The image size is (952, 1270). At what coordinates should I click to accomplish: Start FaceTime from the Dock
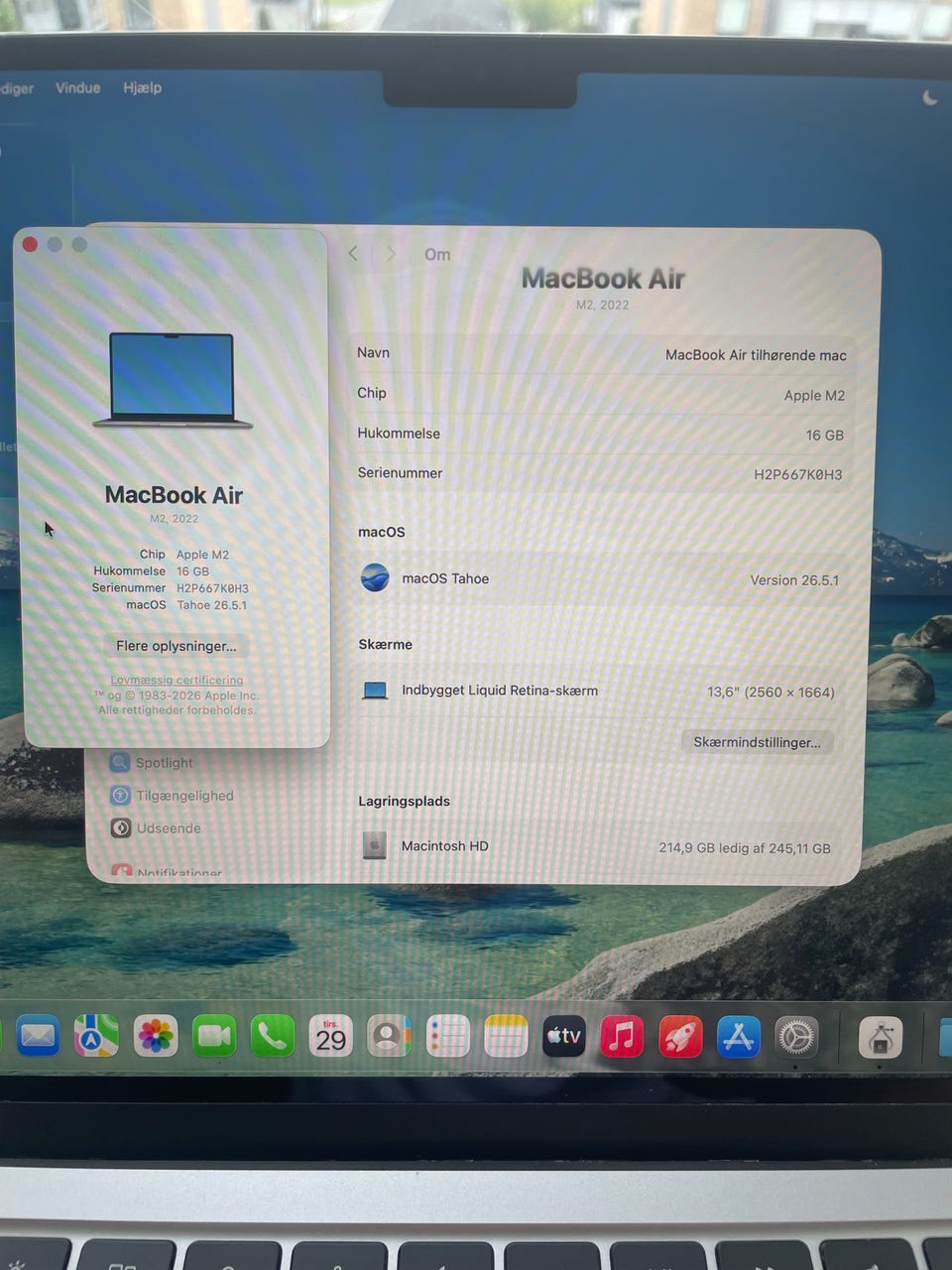click(214, 1037)
